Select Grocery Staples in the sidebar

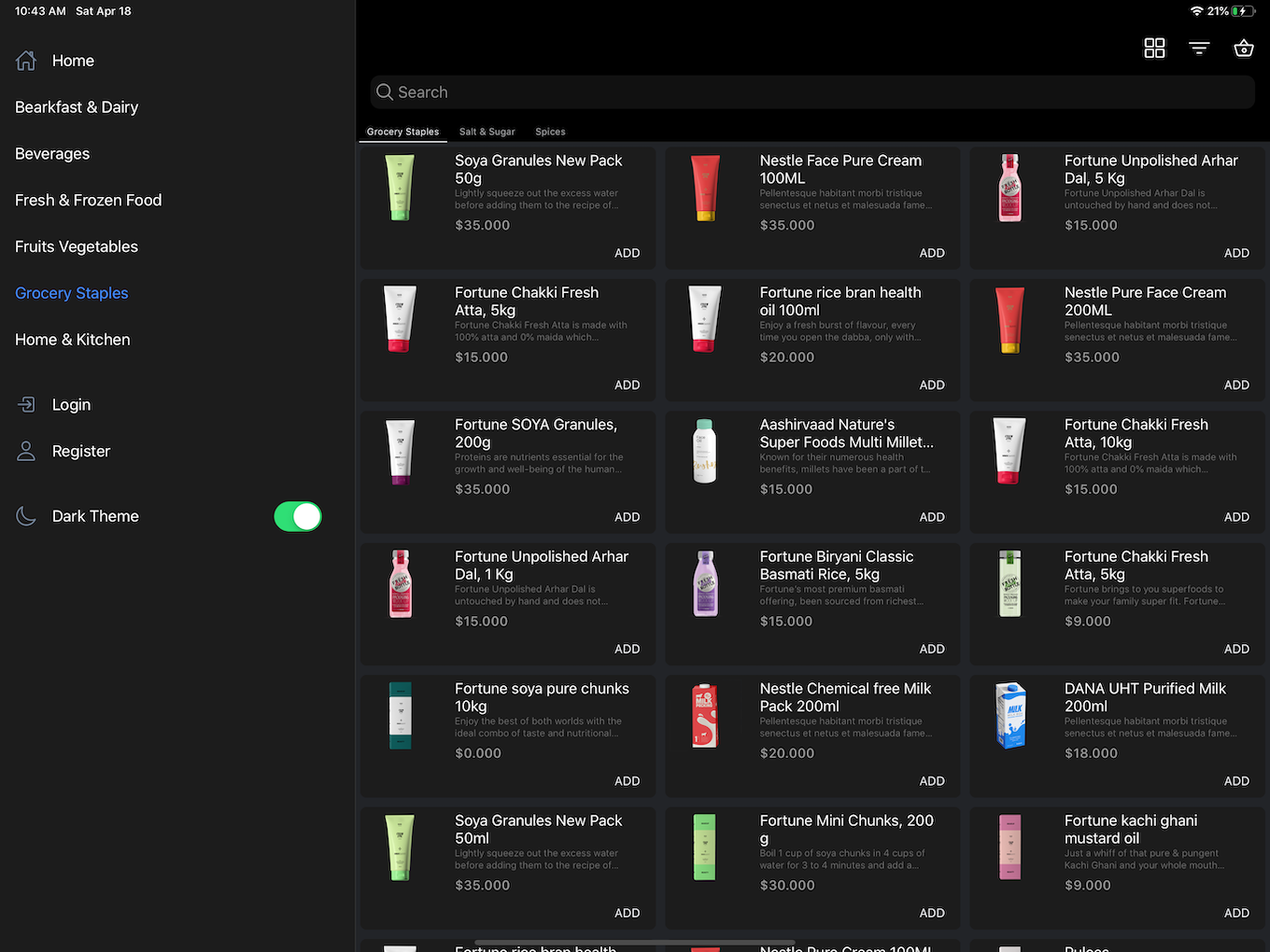coord(72,293)
